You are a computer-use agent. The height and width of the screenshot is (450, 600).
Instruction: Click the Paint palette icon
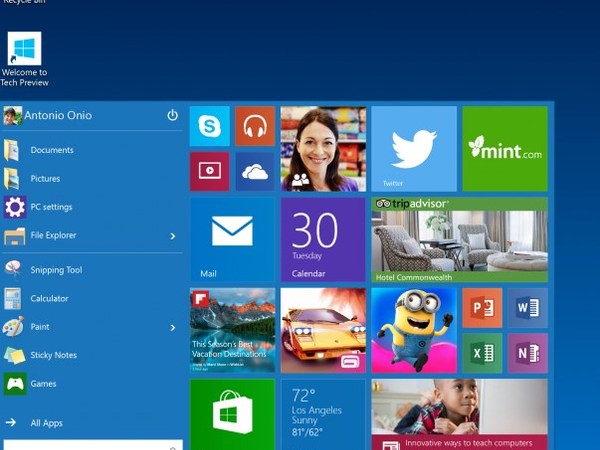coord(13,326)
